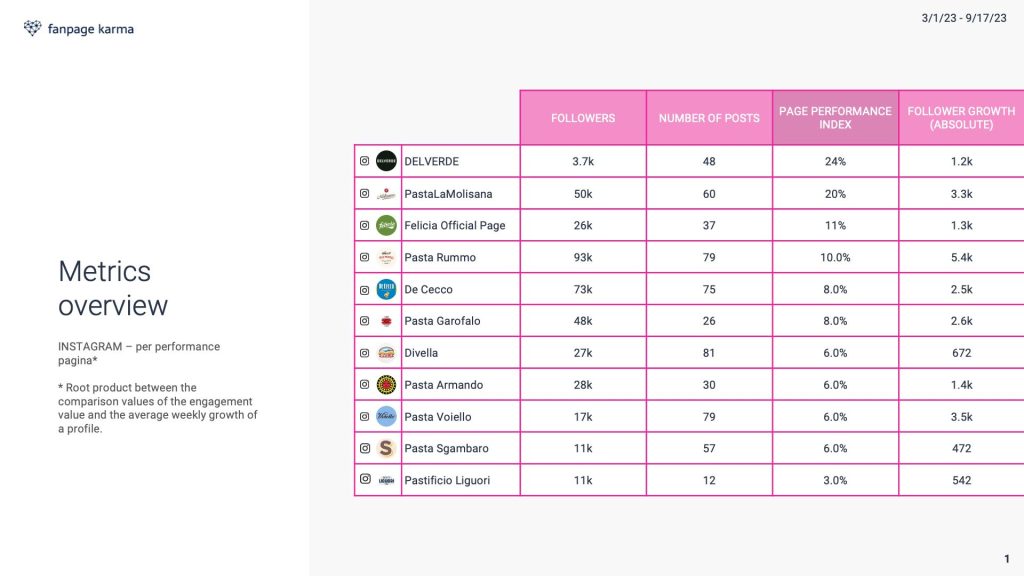This screenshot has width=1024, height=576.
Task: Click the Metrics overview title
Action: (x=113, y=288)
